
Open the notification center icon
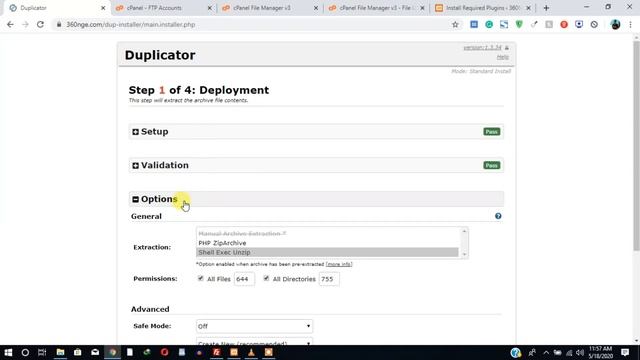click(x=625, y=352)
